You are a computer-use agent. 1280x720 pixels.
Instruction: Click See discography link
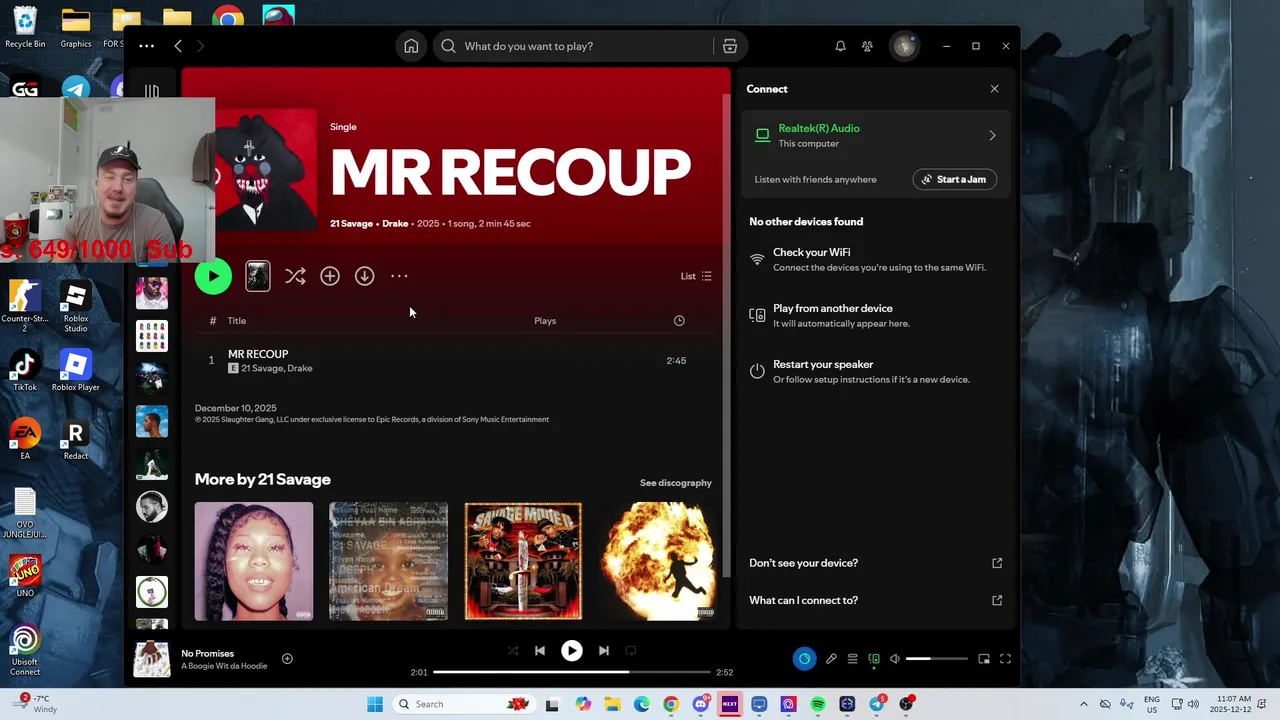tap(676, 483)
